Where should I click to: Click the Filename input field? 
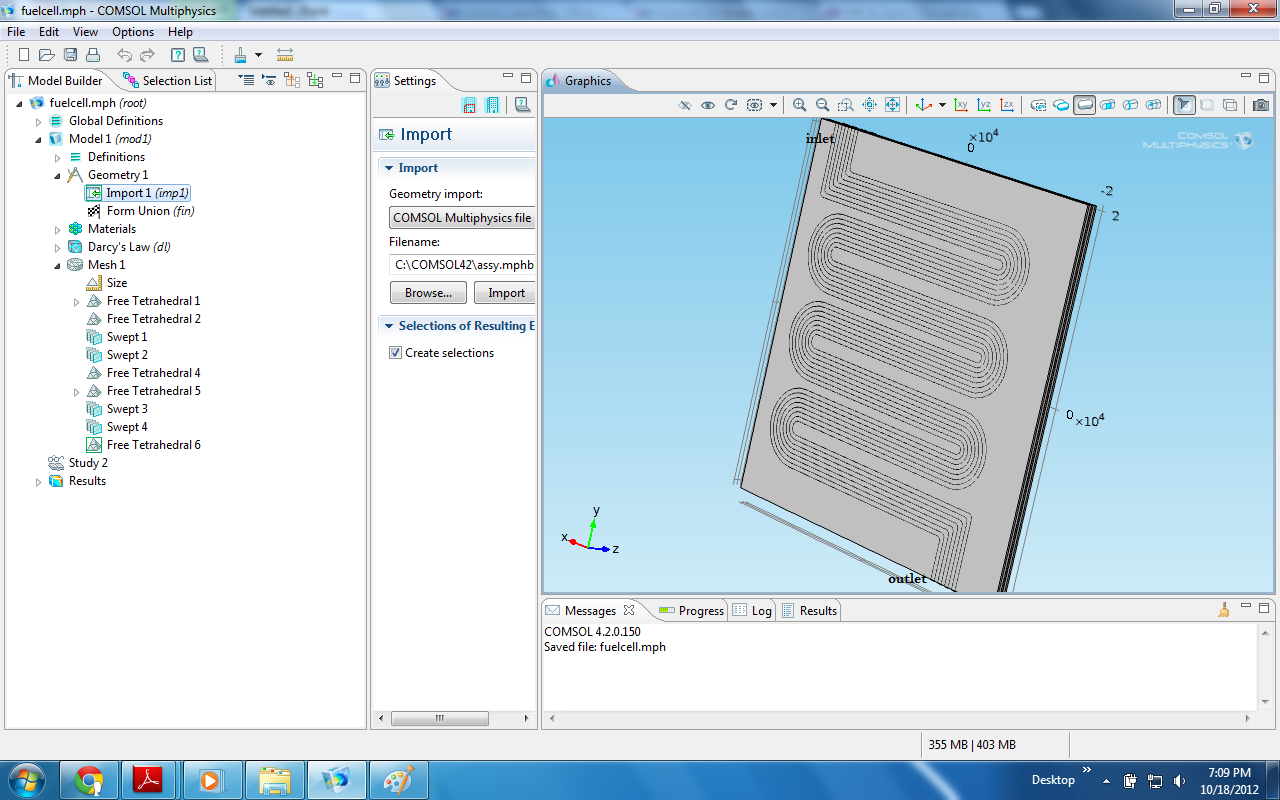(x=462, y=265)
